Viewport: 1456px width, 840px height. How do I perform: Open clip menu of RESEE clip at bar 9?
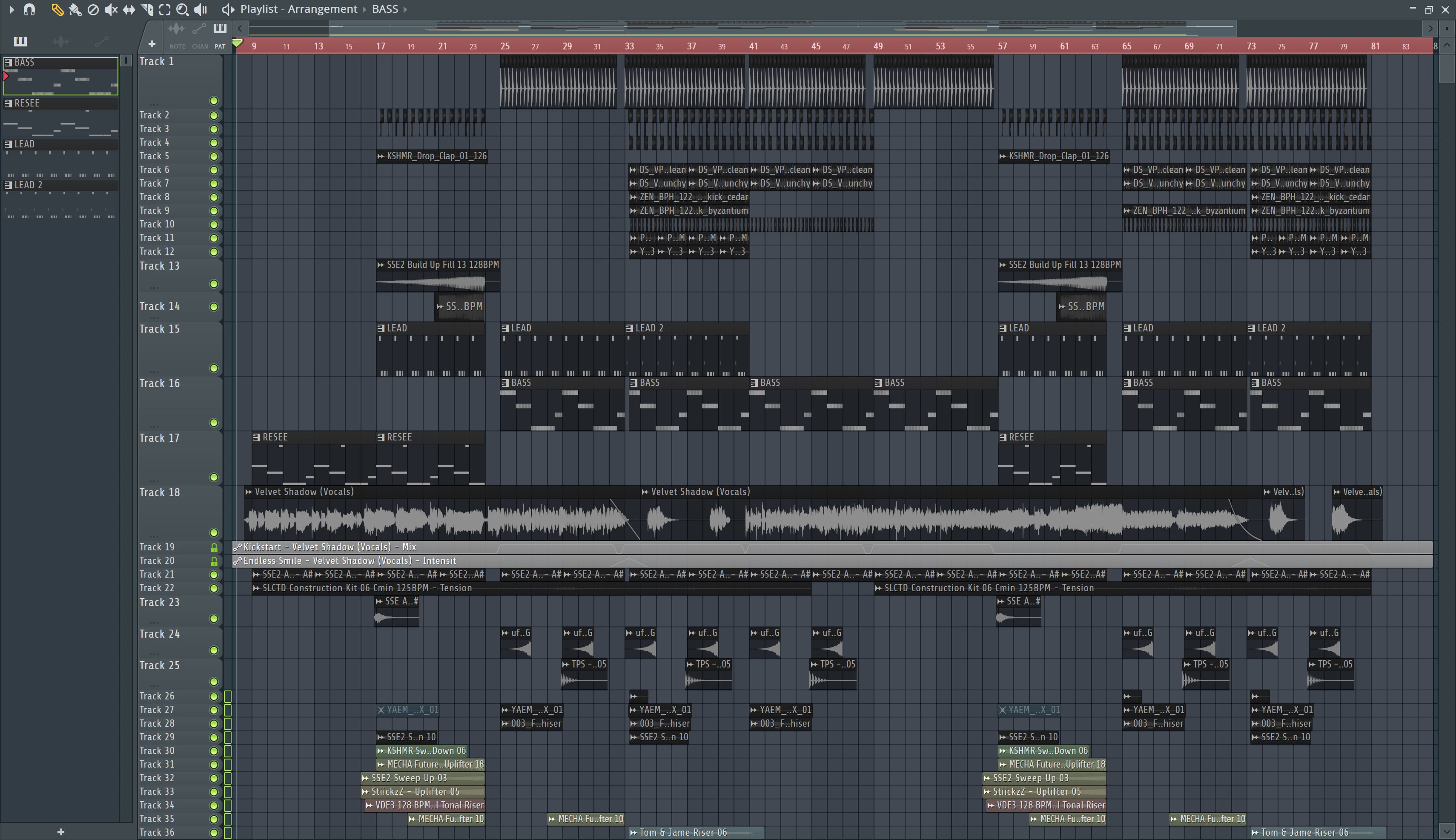point(257,437)
